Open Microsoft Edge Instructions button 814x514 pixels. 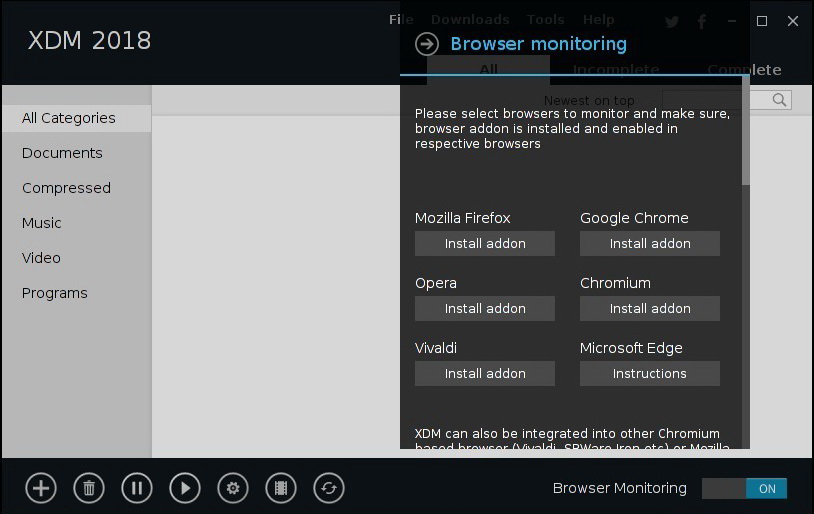pyautogui.click(x=650, y=373)
